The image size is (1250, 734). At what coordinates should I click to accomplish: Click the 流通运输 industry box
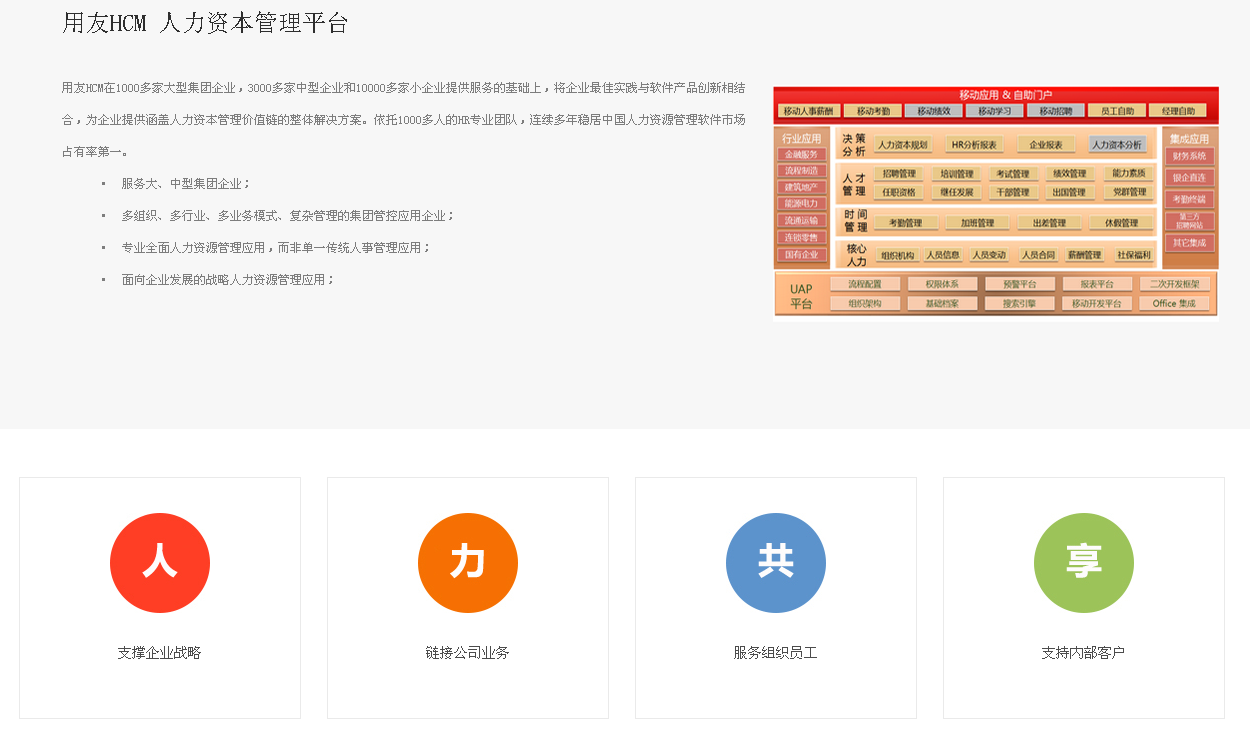click(801, 221)
